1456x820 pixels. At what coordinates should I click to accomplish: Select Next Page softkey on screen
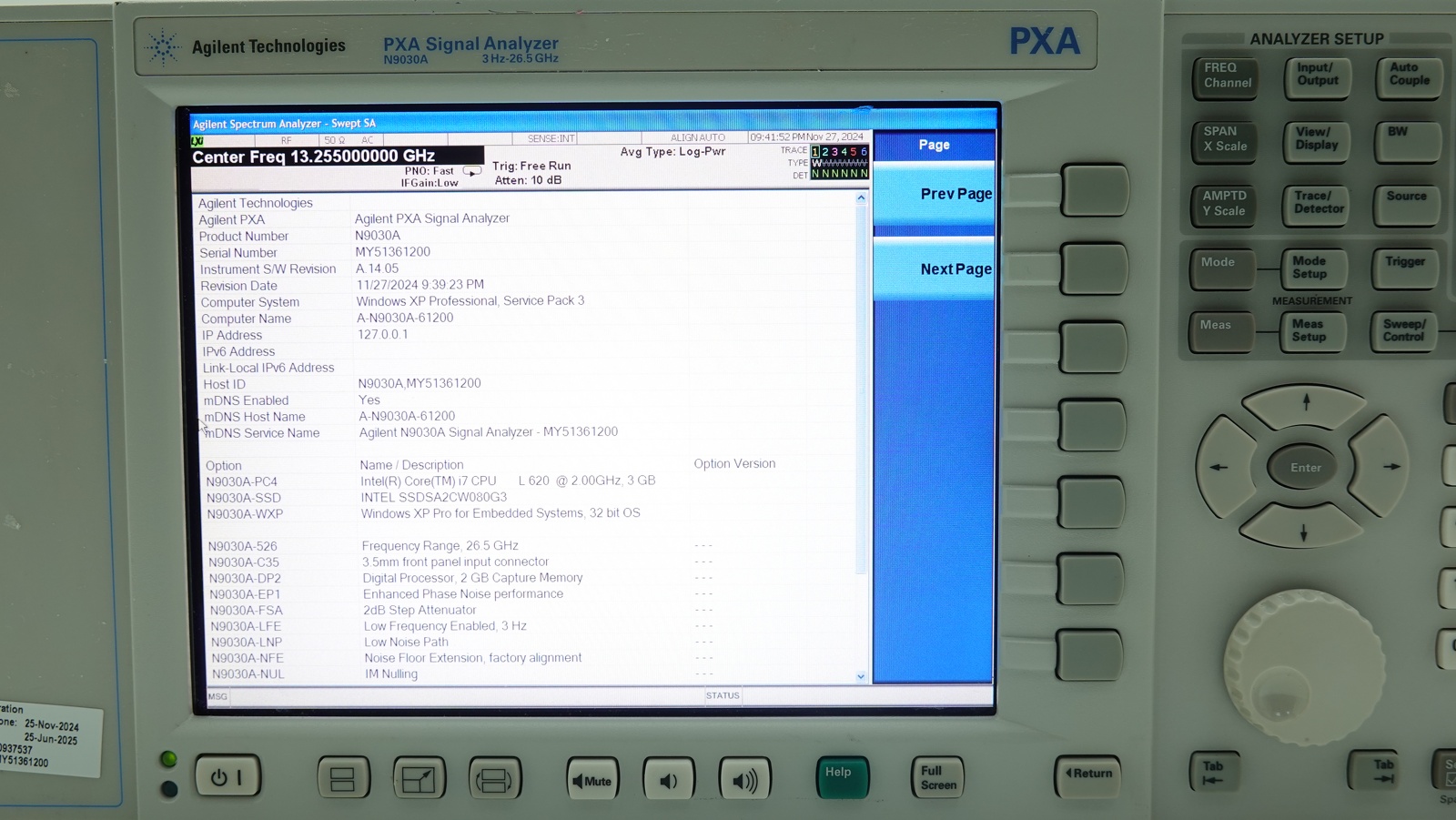[x=934, y=268]
